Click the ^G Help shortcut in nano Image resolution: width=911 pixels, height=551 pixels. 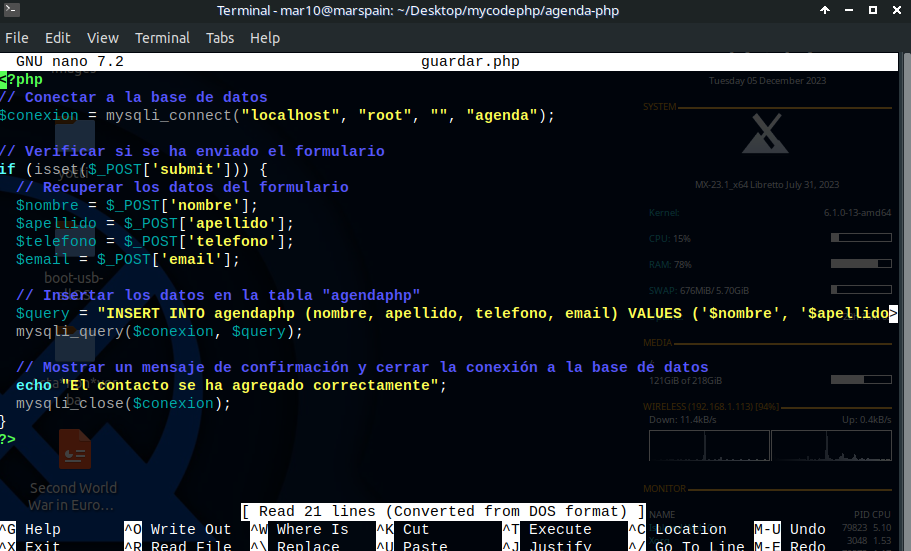(x=32, y=530)
